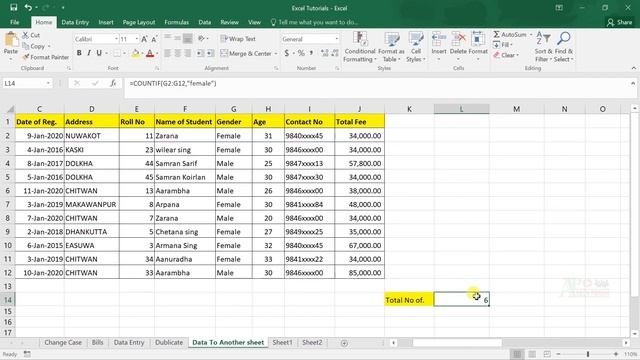
Task: Click zoom in plus button
Action: [x=616, y=354]
